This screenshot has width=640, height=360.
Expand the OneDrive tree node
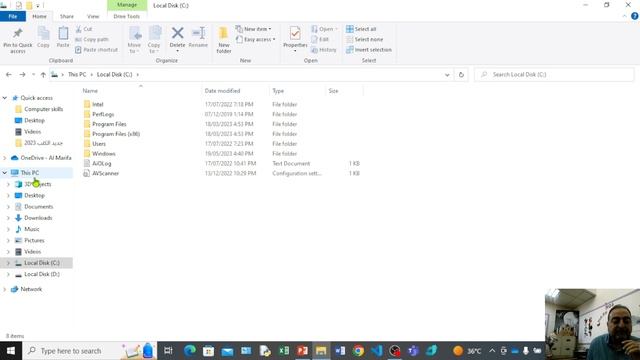4,158
